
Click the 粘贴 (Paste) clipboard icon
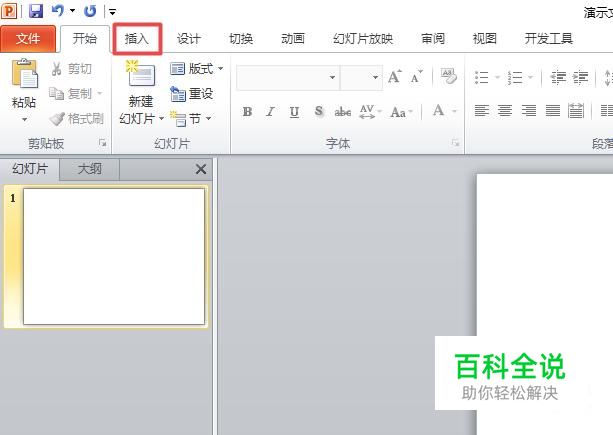[24, 74]
